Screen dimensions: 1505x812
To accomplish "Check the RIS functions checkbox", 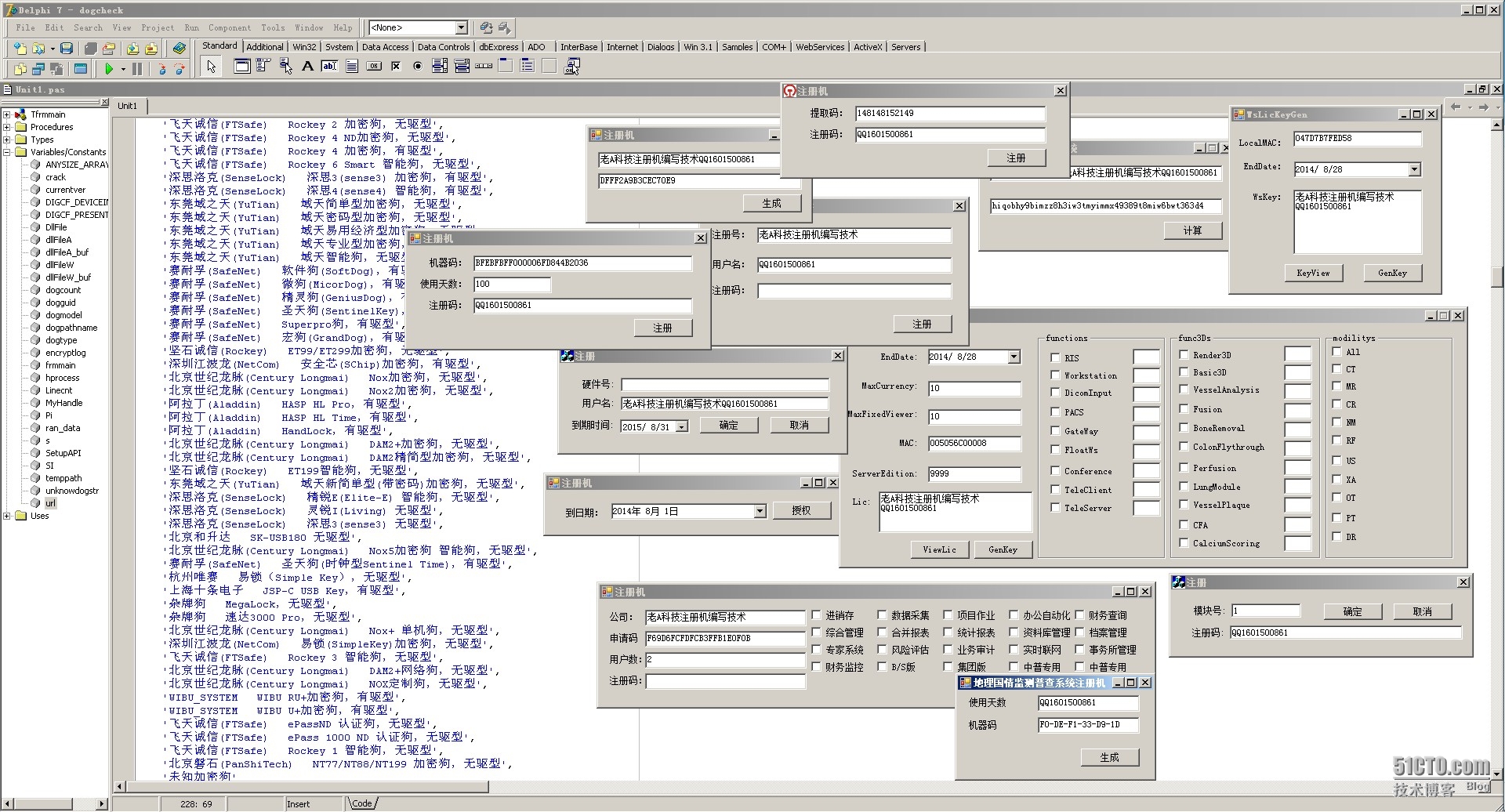I will click(1055, 357).
